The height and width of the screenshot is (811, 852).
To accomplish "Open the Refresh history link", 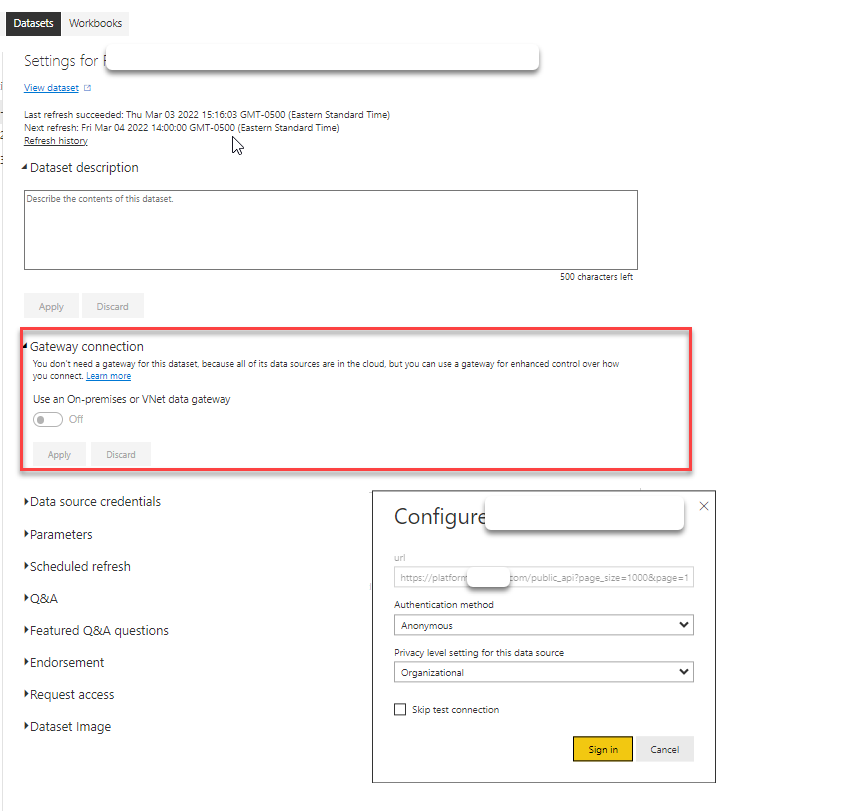I will [55, 141].
